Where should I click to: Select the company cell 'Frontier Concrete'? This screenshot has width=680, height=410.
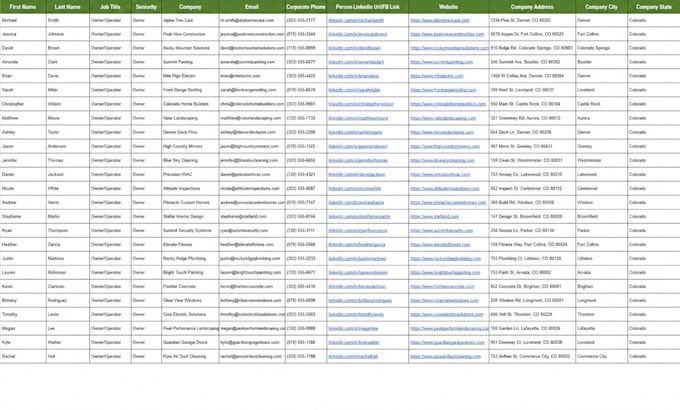click(190, 287)
